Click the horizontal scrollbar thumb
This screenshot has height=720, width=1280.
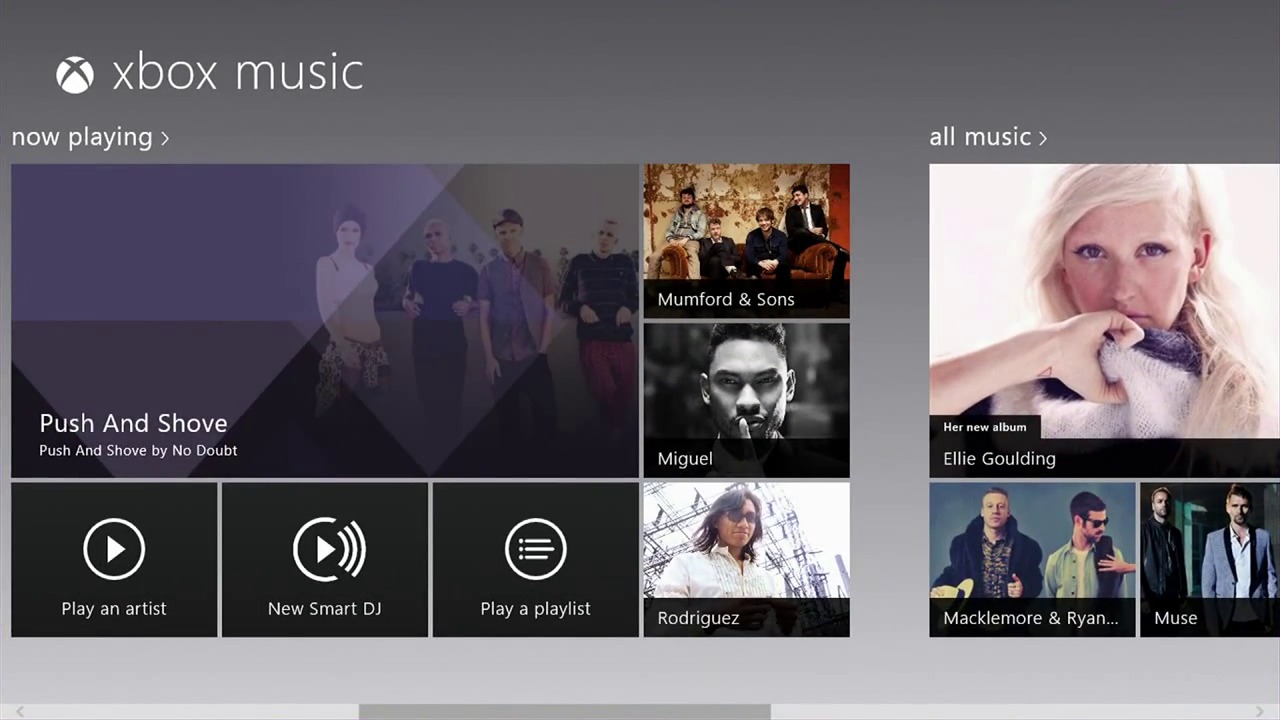click(x=564, y=712)
